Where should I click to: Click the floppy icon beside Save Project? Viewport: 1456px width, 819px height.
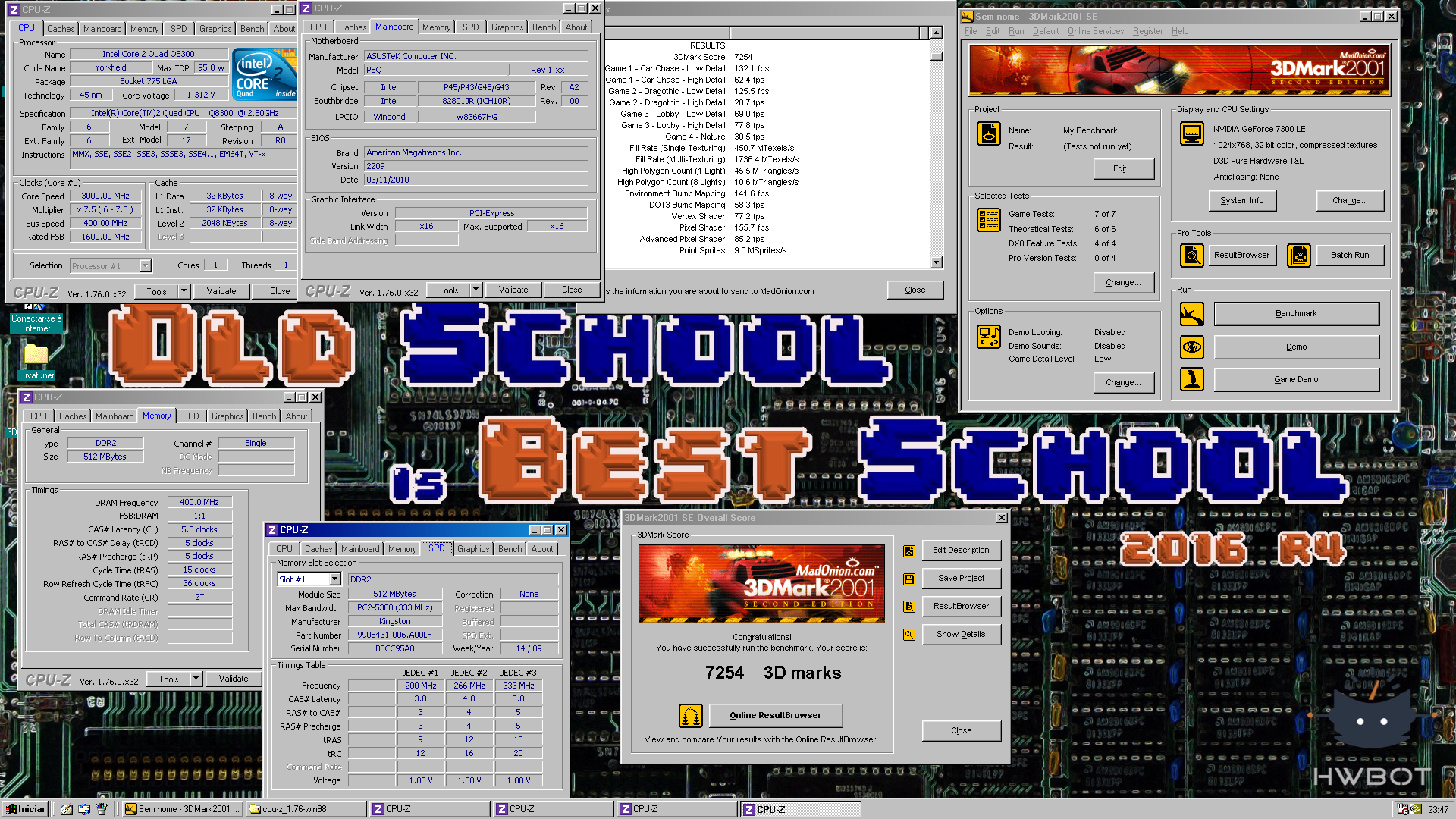[908, 579]
